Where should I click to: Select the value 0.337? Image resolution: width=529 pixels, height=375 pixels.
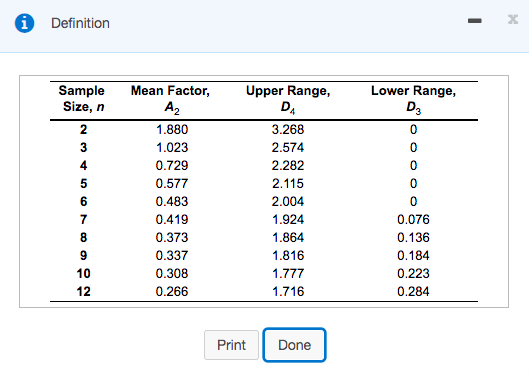click(x=172, y=255)
